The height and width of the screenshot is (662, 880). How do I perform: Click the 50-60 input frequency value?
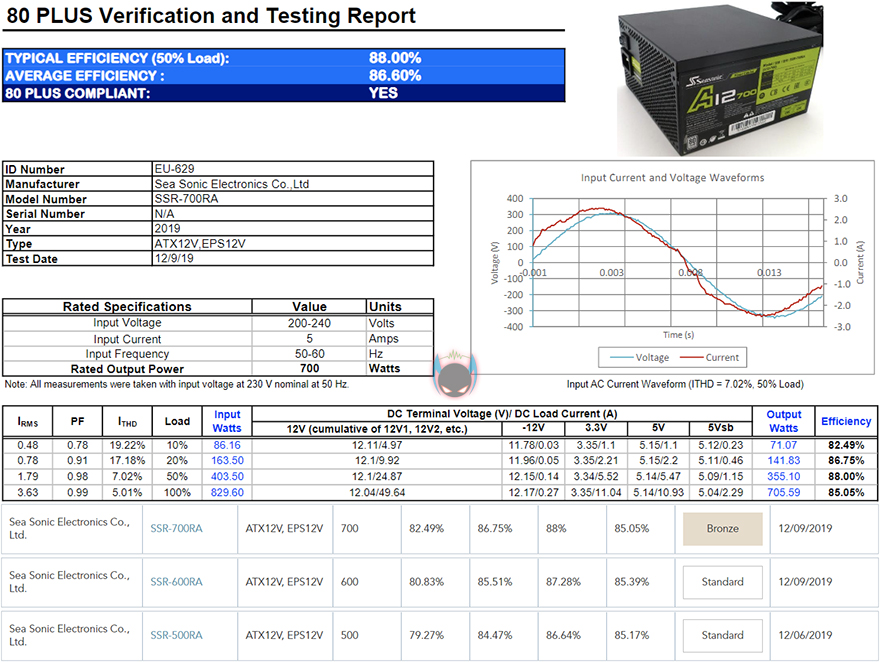coord(309,353)
